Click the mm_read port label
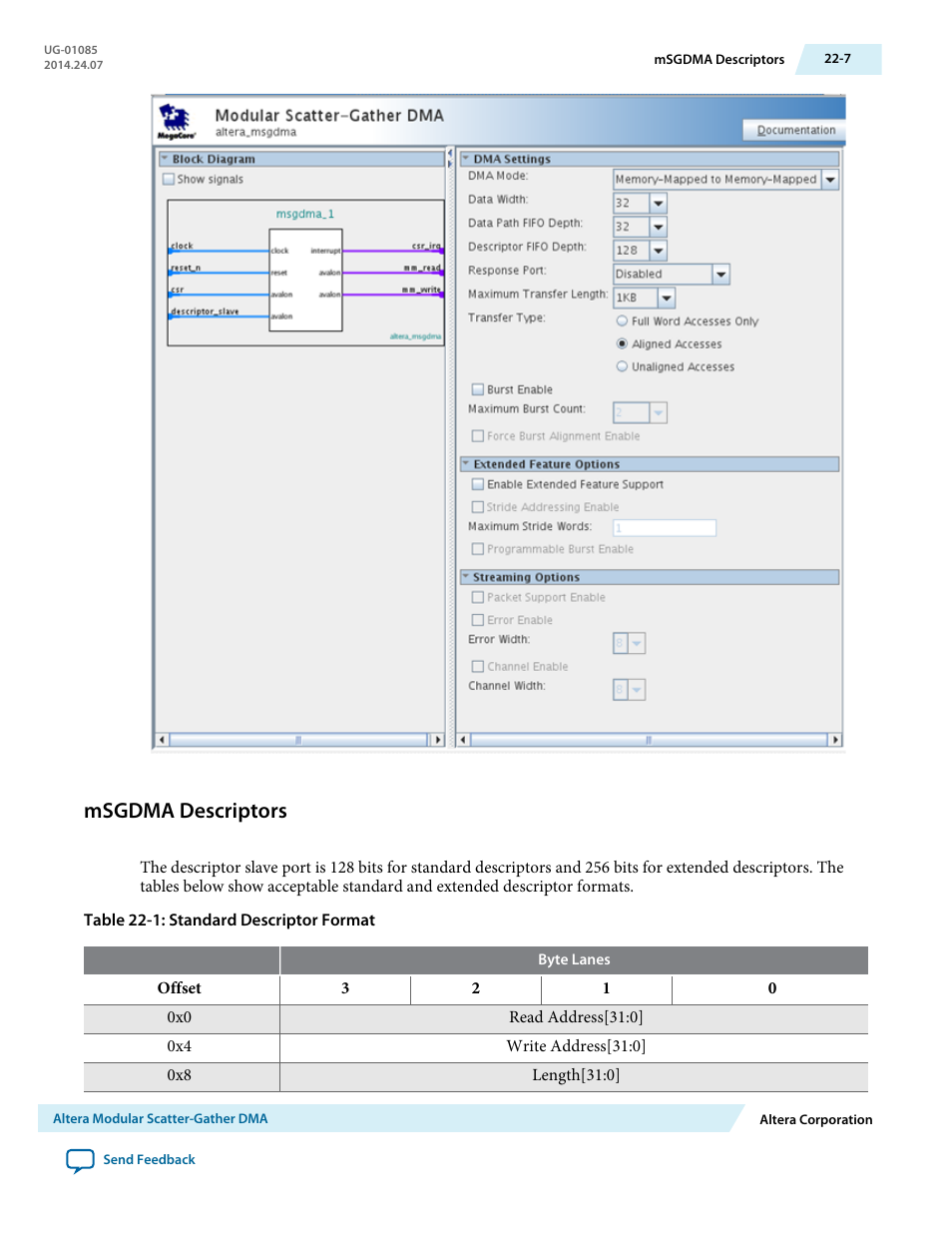This screenshot has width=952, height=1233. [x=422, y=268]
